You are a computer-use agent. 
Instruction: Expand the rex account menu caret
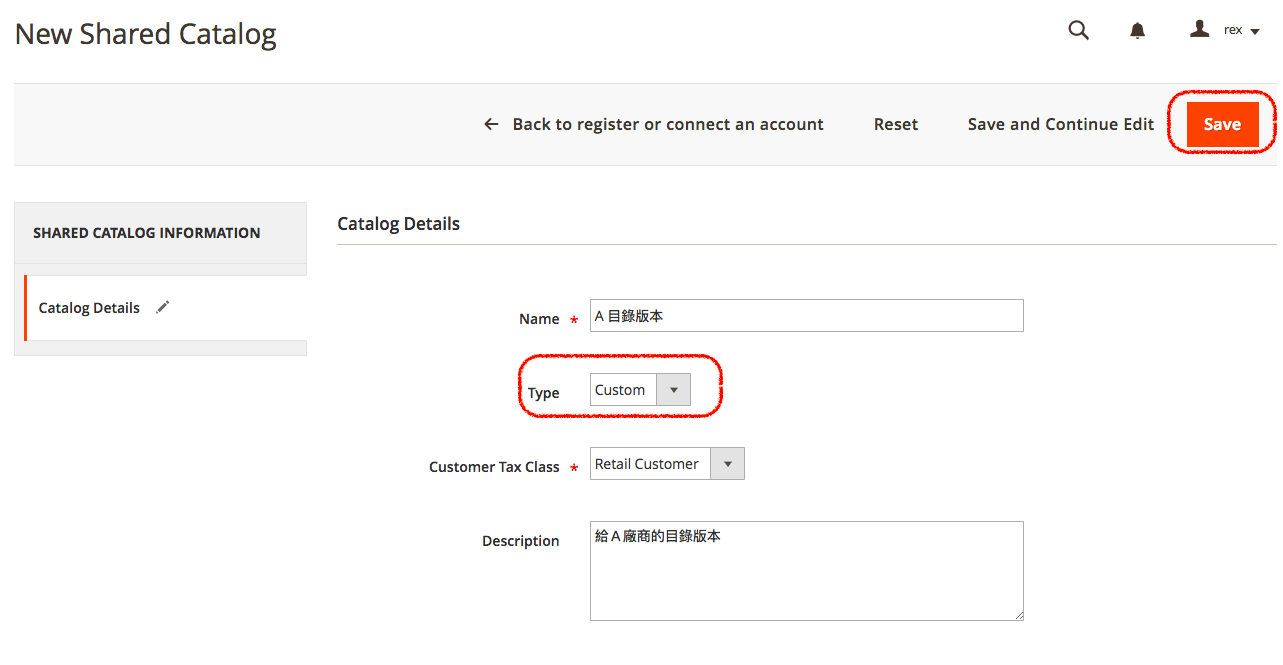pos(1255,32)
